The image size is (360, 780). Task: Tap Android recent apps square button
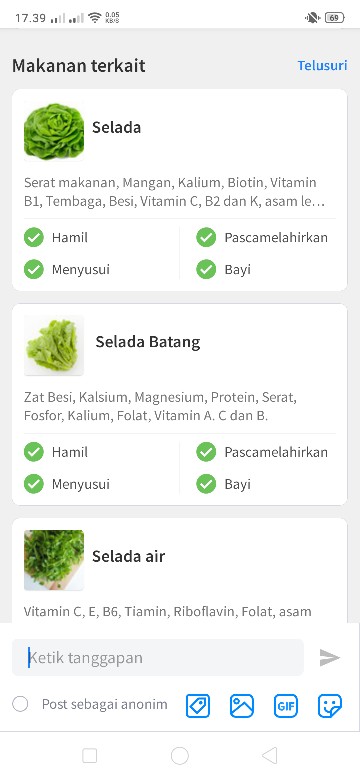click(90, 756)
